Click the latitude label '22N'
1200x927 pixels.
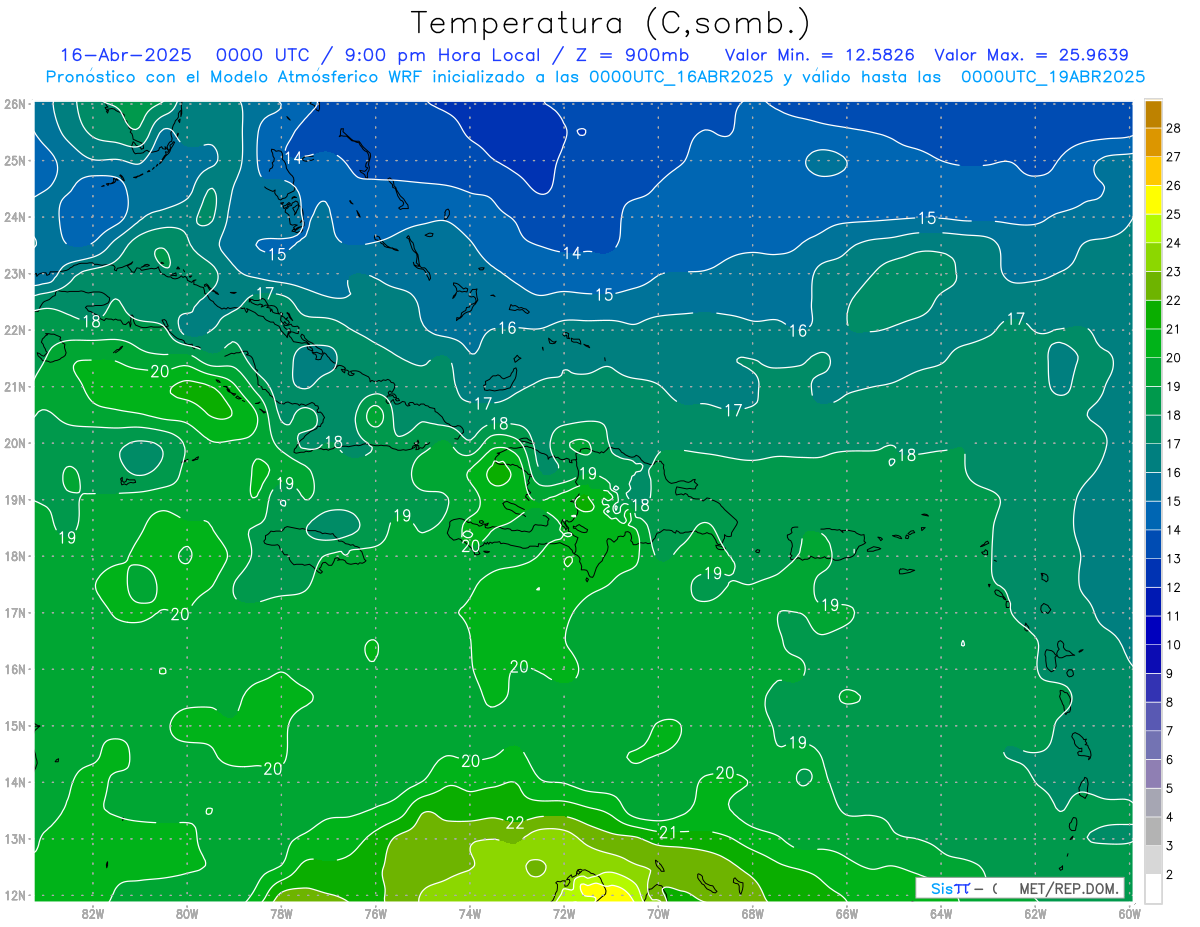[x=14, y=330]
